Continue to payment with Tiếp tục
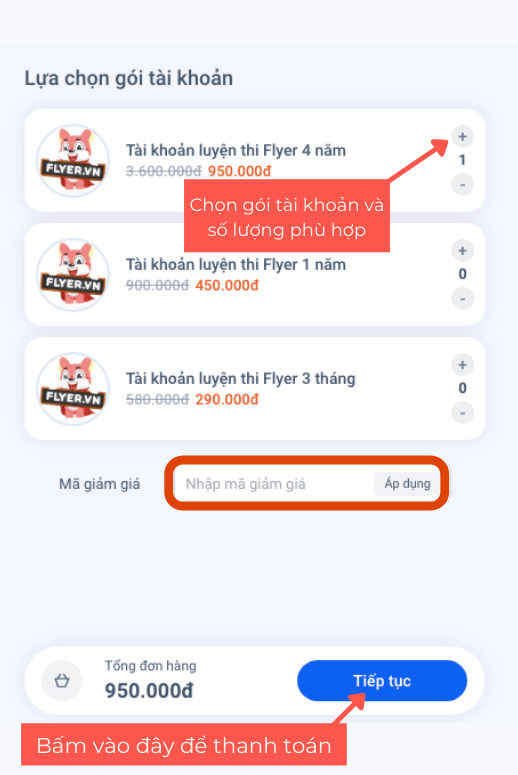This screenshot has height=775, width=518. 382,681
